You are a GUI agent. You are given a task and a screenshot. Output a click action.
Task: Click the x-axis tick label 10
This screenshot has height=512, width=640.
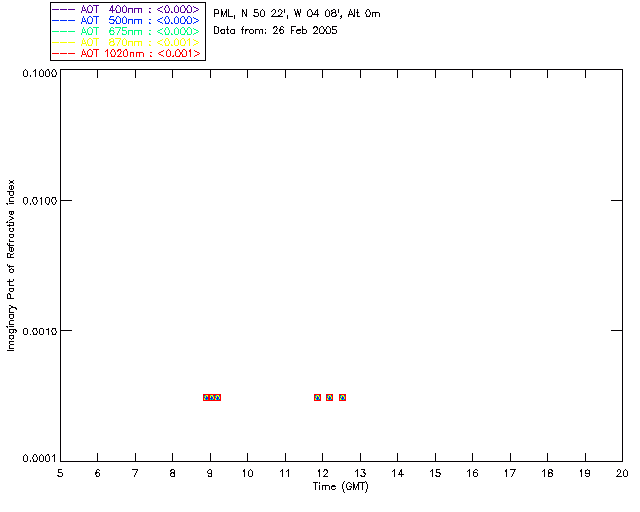click(247, 473)
